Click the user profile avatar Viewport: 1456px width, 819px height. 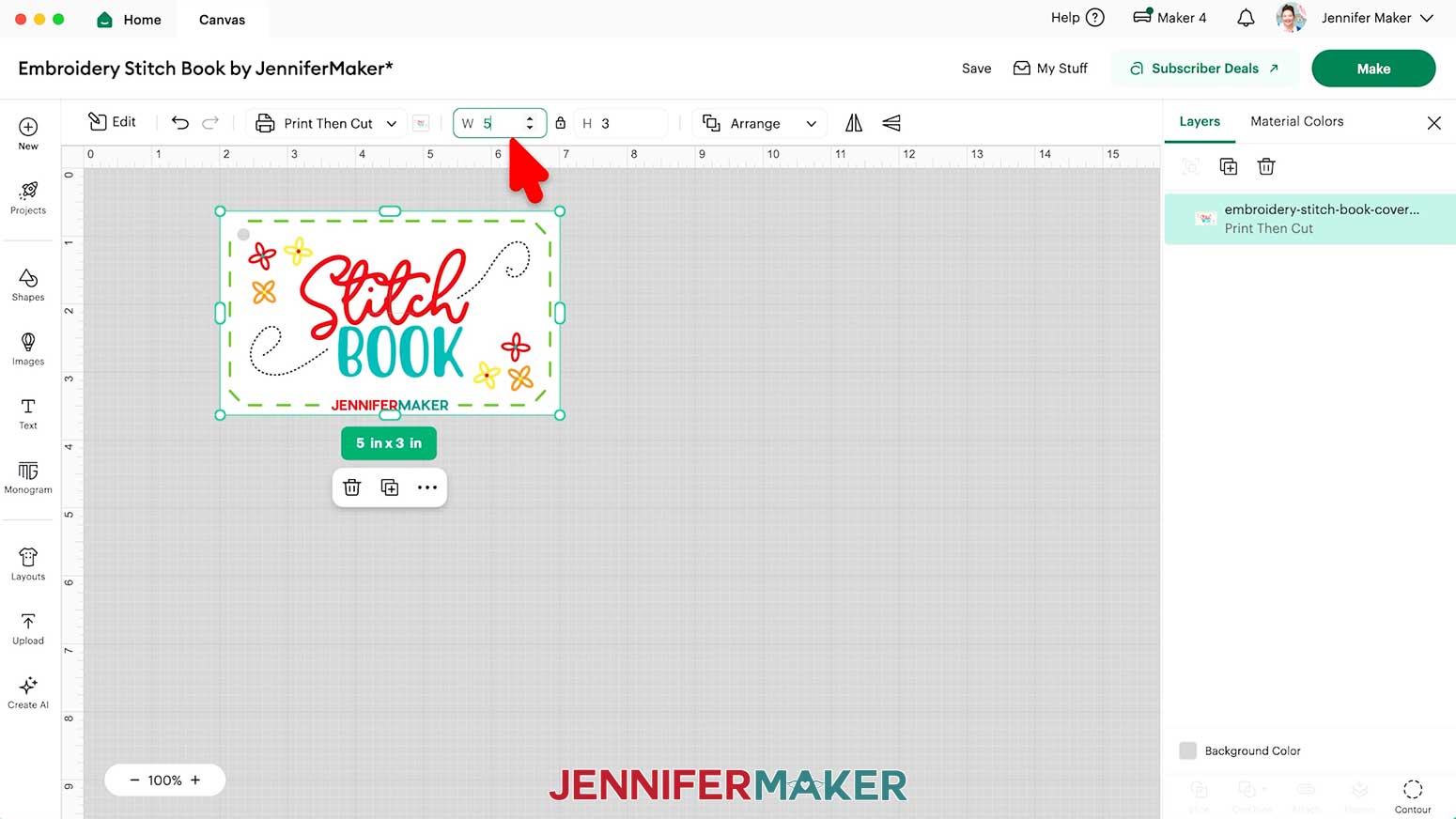(x=1291, y=18)
